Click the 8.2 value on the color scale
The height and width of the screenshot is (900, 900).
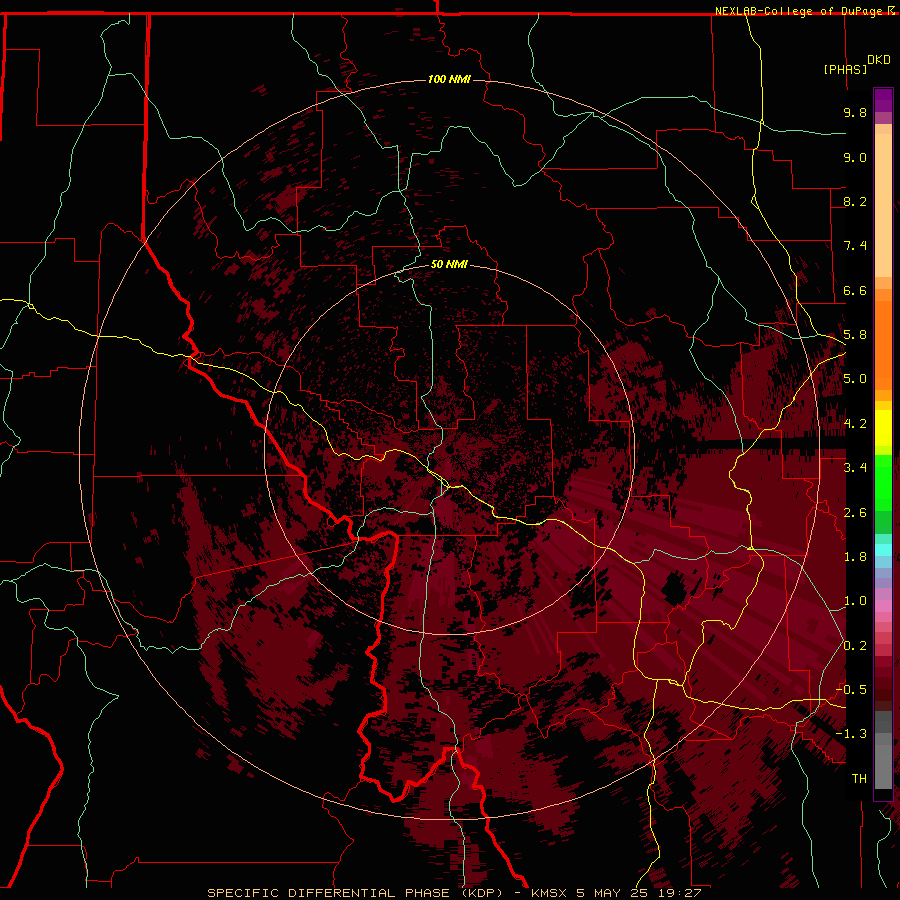pyautogui.click(x=855, y=201)
